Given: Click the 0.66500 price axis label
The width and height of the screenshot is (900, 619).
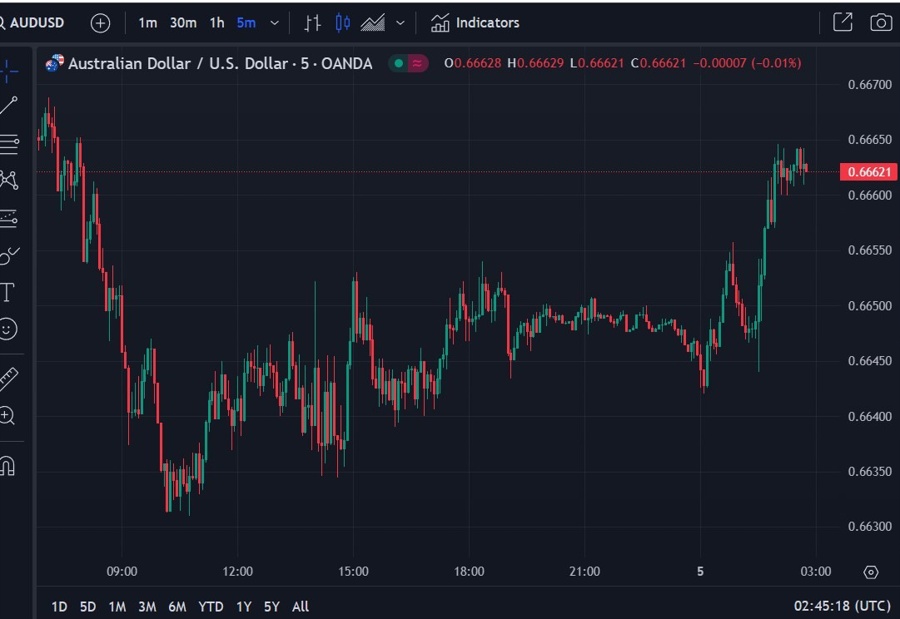Looking at the screenshot, I should click(870, 305).
